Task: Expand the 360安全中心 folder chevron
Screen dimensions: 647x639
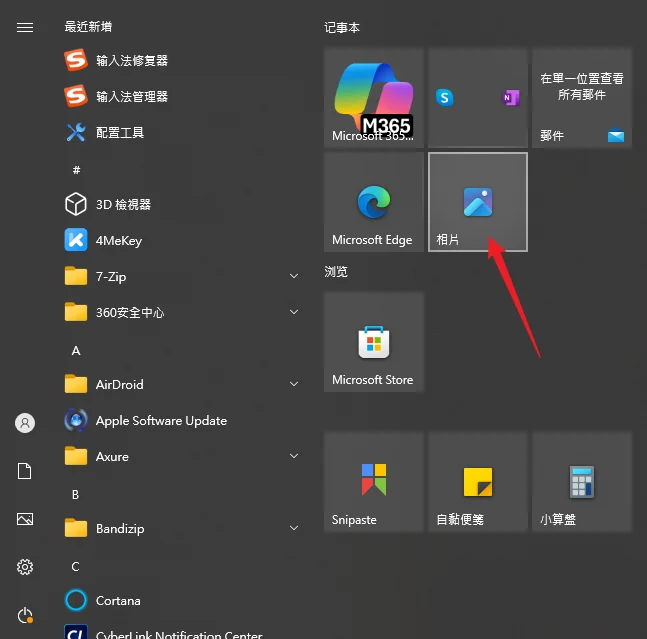Action: 294,312
